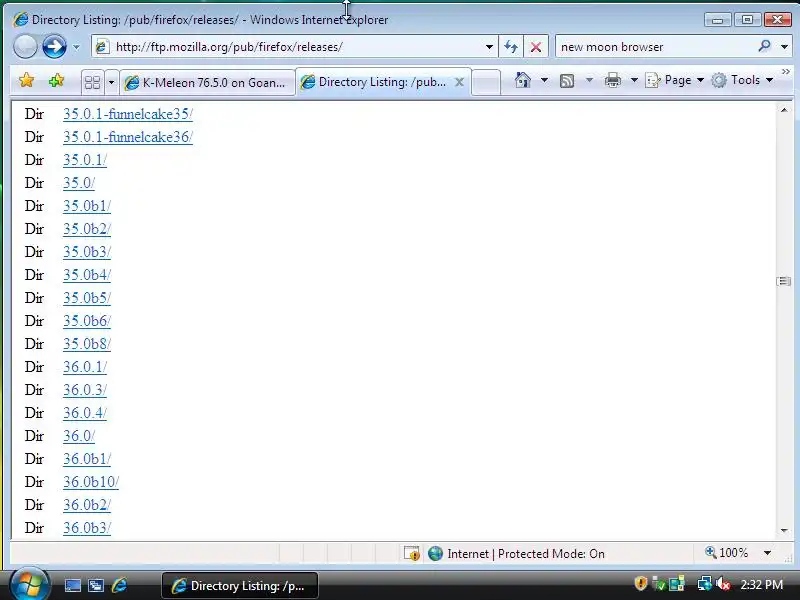800x600 pixels.
Task: Switch to the K-Meleon 76.5.0 tab
Action: point(207,83)
